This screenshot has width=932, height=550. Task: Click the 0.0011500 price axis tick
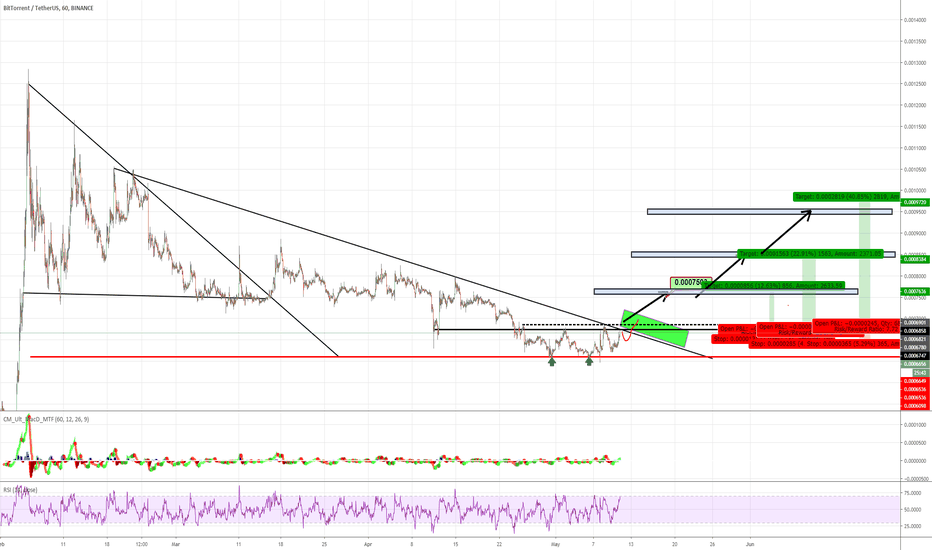click(x=915, y=127)
